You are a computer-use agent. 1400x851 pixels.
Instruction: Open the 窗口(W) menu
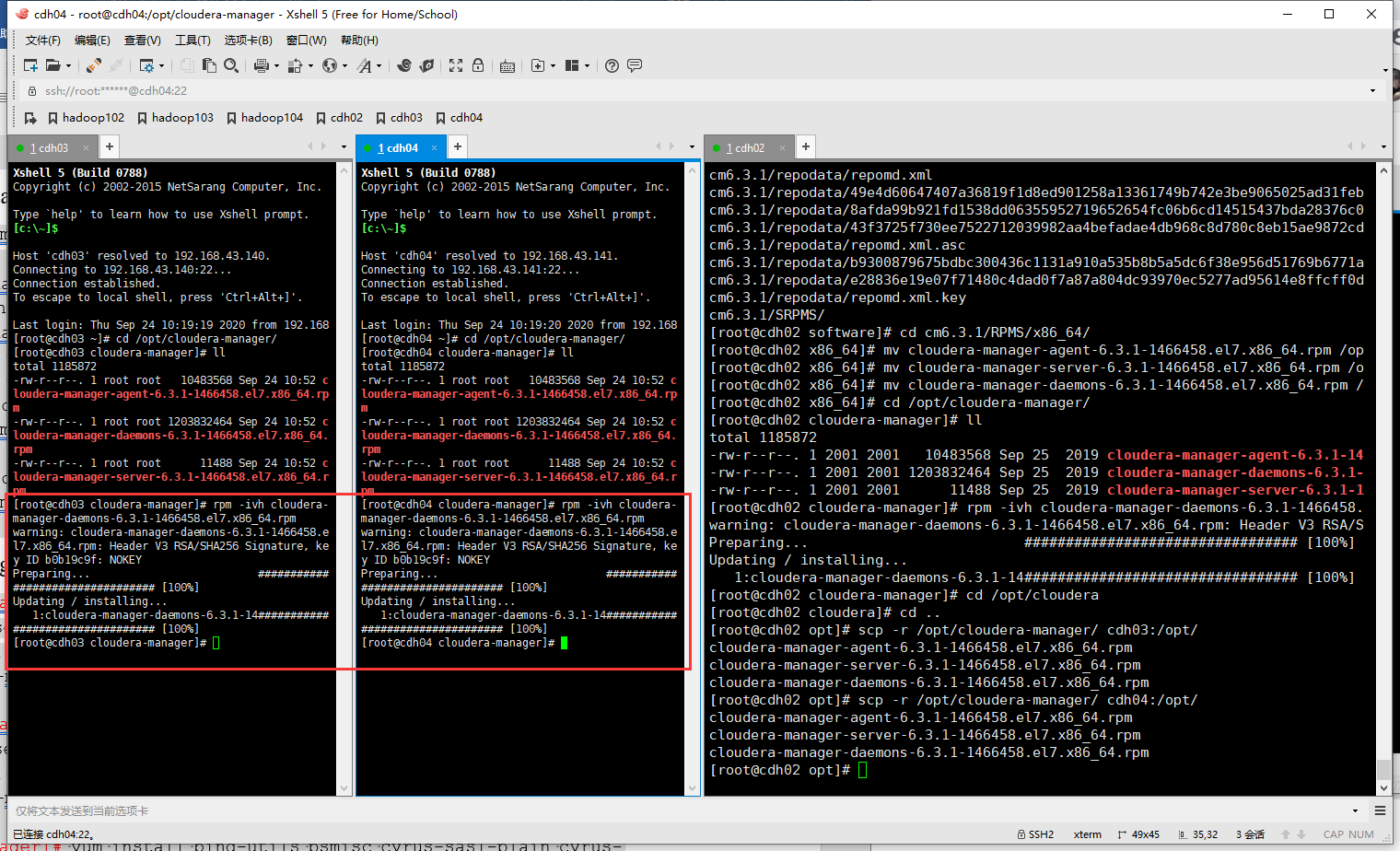(x=307, y=40)
